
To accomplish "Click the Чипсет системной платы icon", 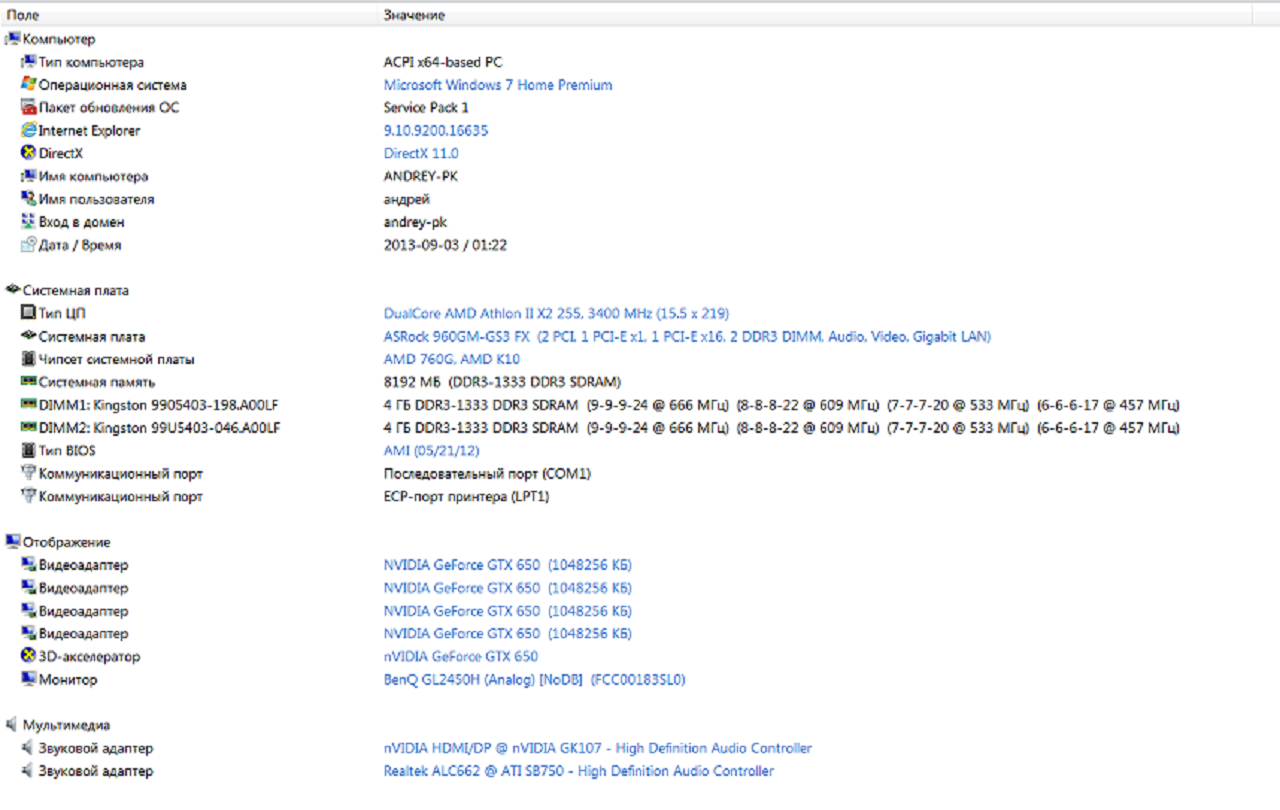I will pos(28,359).
